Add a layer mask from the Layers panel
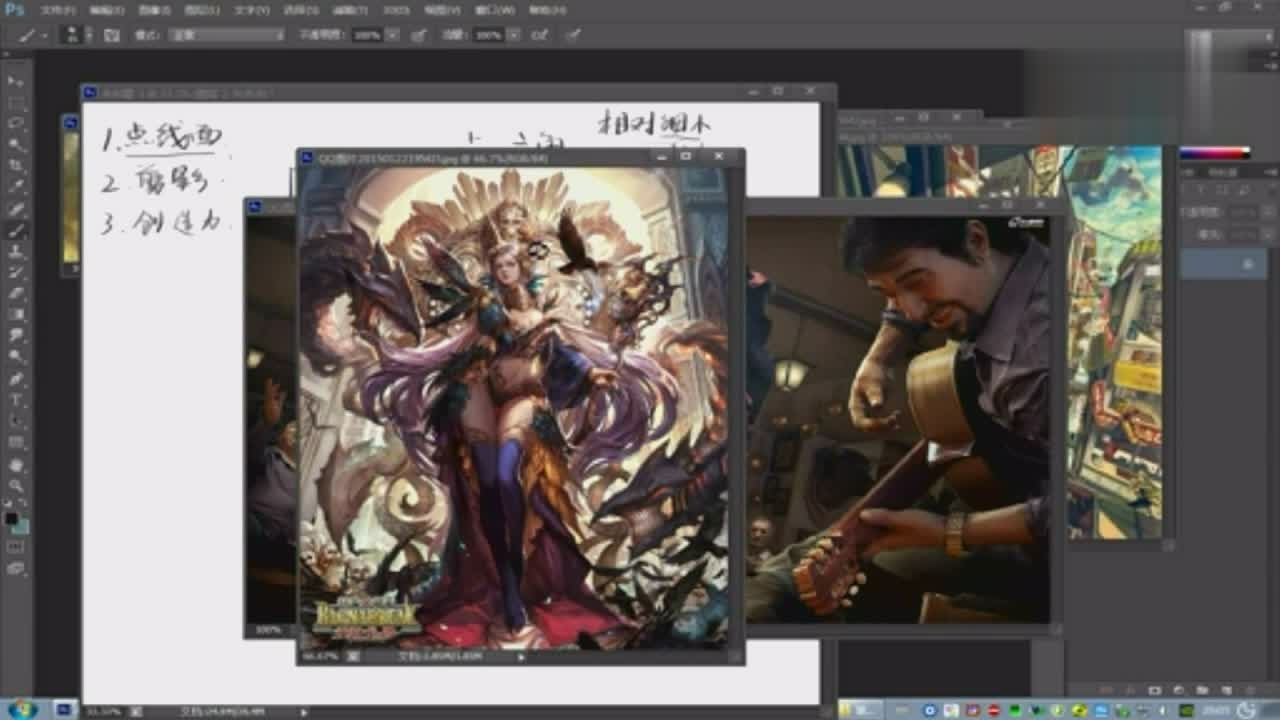1280x720 pixels. click(1155, 690)
